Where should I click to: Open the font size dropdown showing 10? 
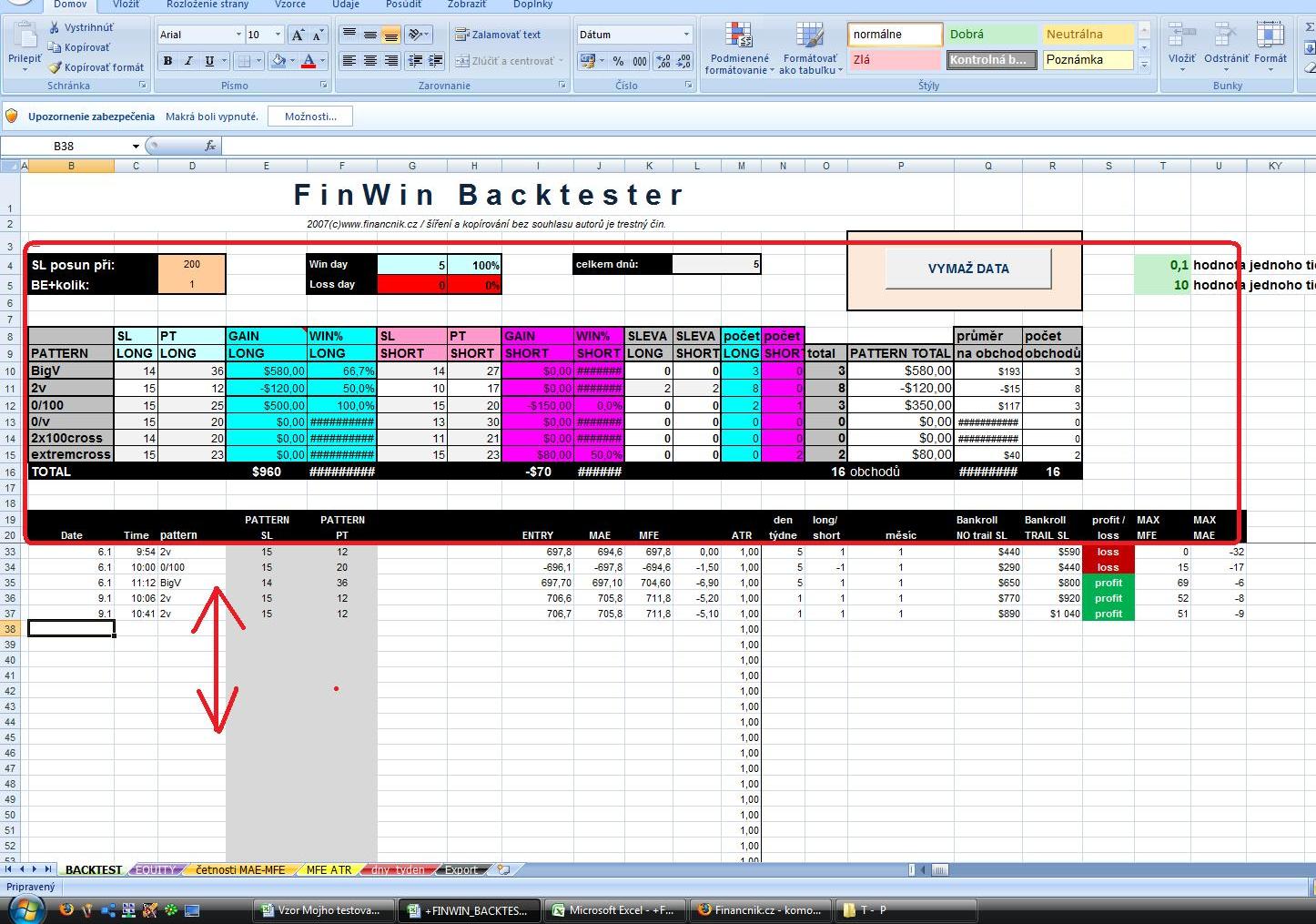[278, 35]
